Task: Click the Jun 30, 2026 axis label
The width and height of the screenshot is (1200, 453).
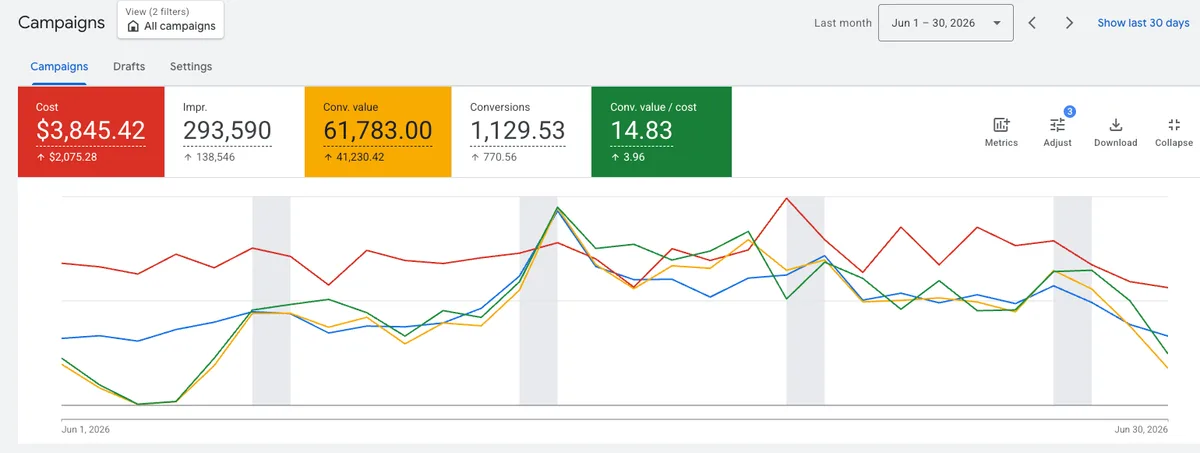Action: tap(1142, 429)
